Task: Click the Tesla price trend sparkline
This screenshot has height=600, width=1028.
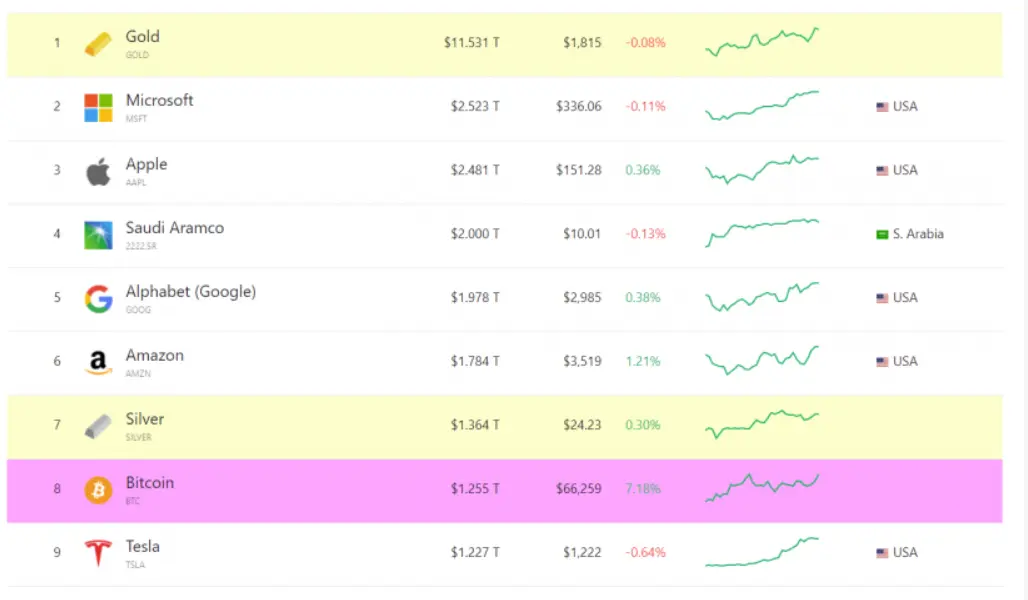Action: click(762, 552)
